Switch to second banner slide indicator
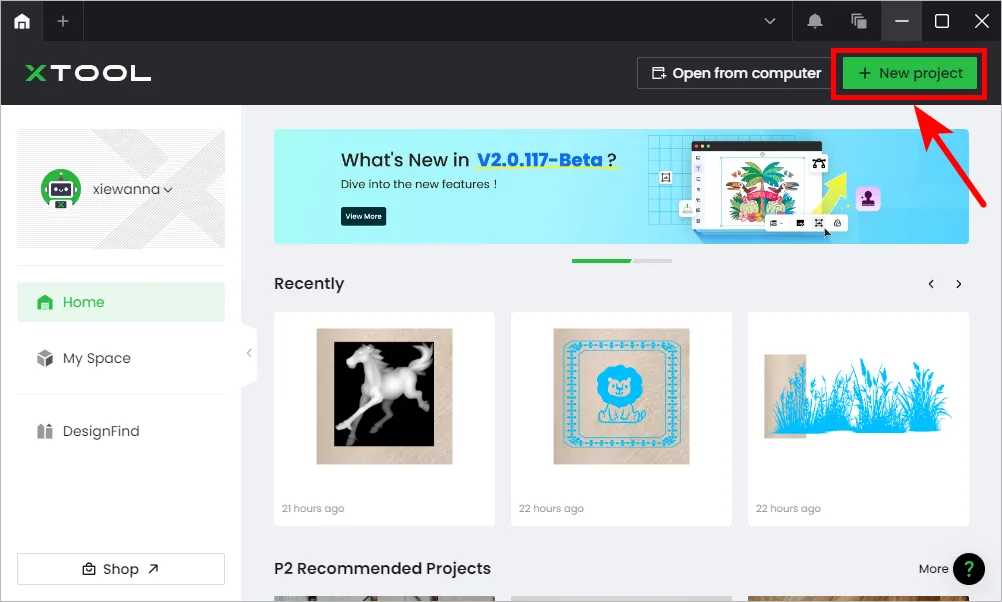Image resolution: width=1002 pixels, height=602 pixels. (652, 261)
